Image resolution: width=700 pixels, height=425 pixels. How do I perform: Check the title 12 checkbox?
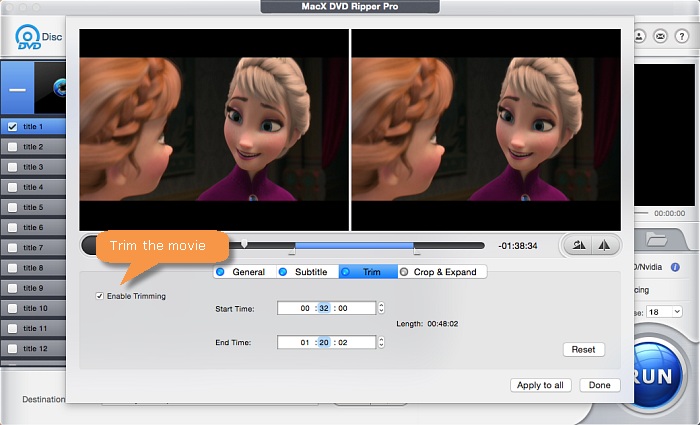pyautogui.click(x=12, y=349)
